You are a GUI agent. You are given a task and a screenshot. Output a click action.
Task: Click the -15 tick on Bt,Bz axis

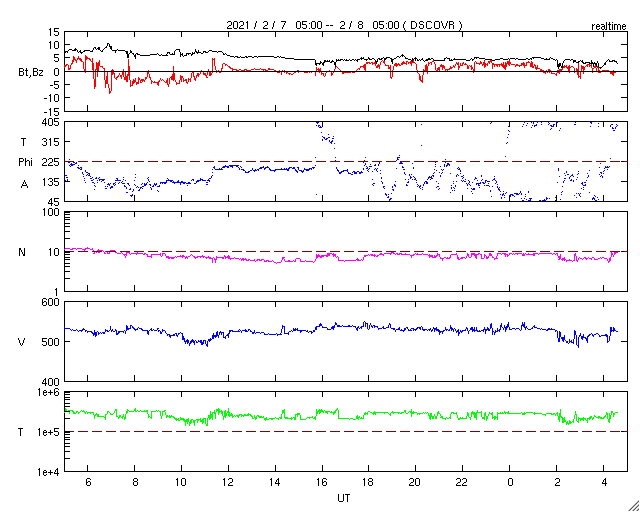pos(51,111)
